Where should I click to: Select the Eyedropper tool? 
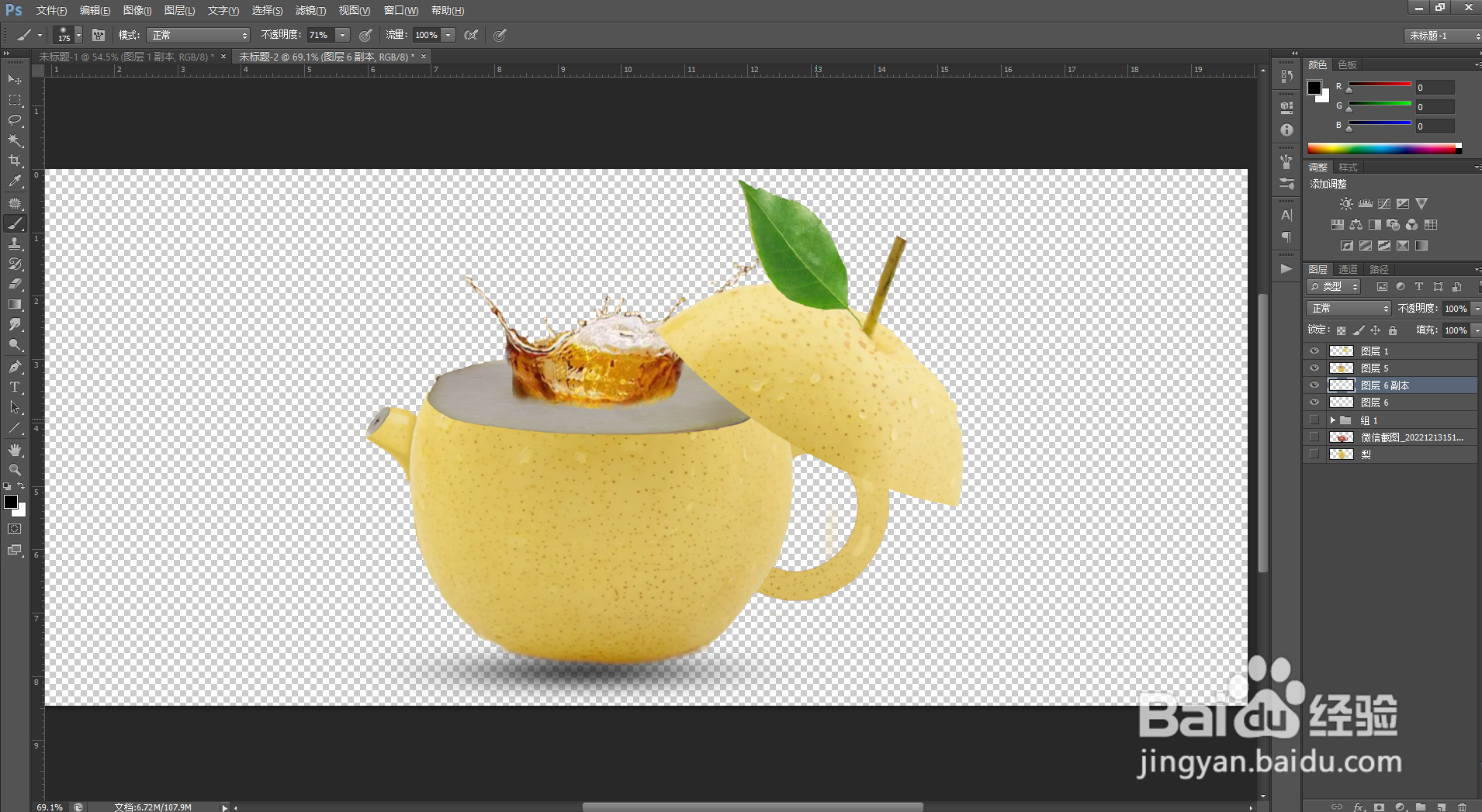15,181
